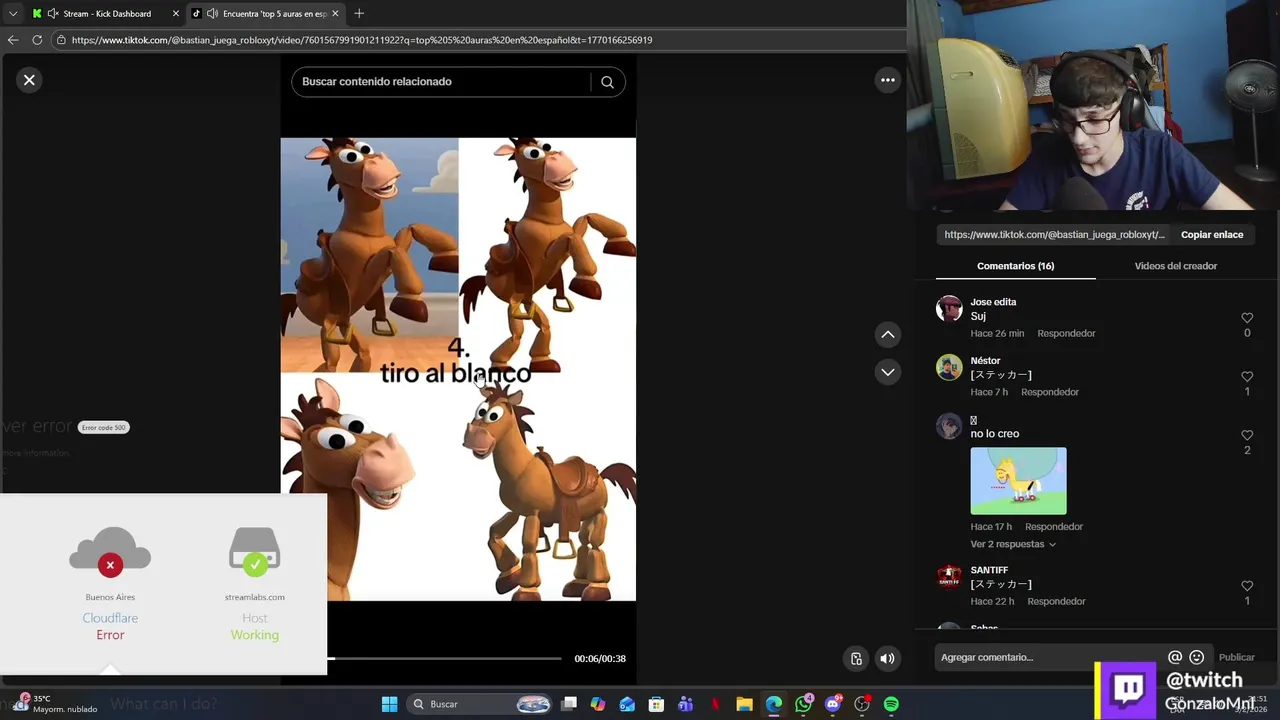The height and width of the screenshot is (720, 1280).
Task: Open Microsoft Store from the taskbar
Action: (656, 704)
